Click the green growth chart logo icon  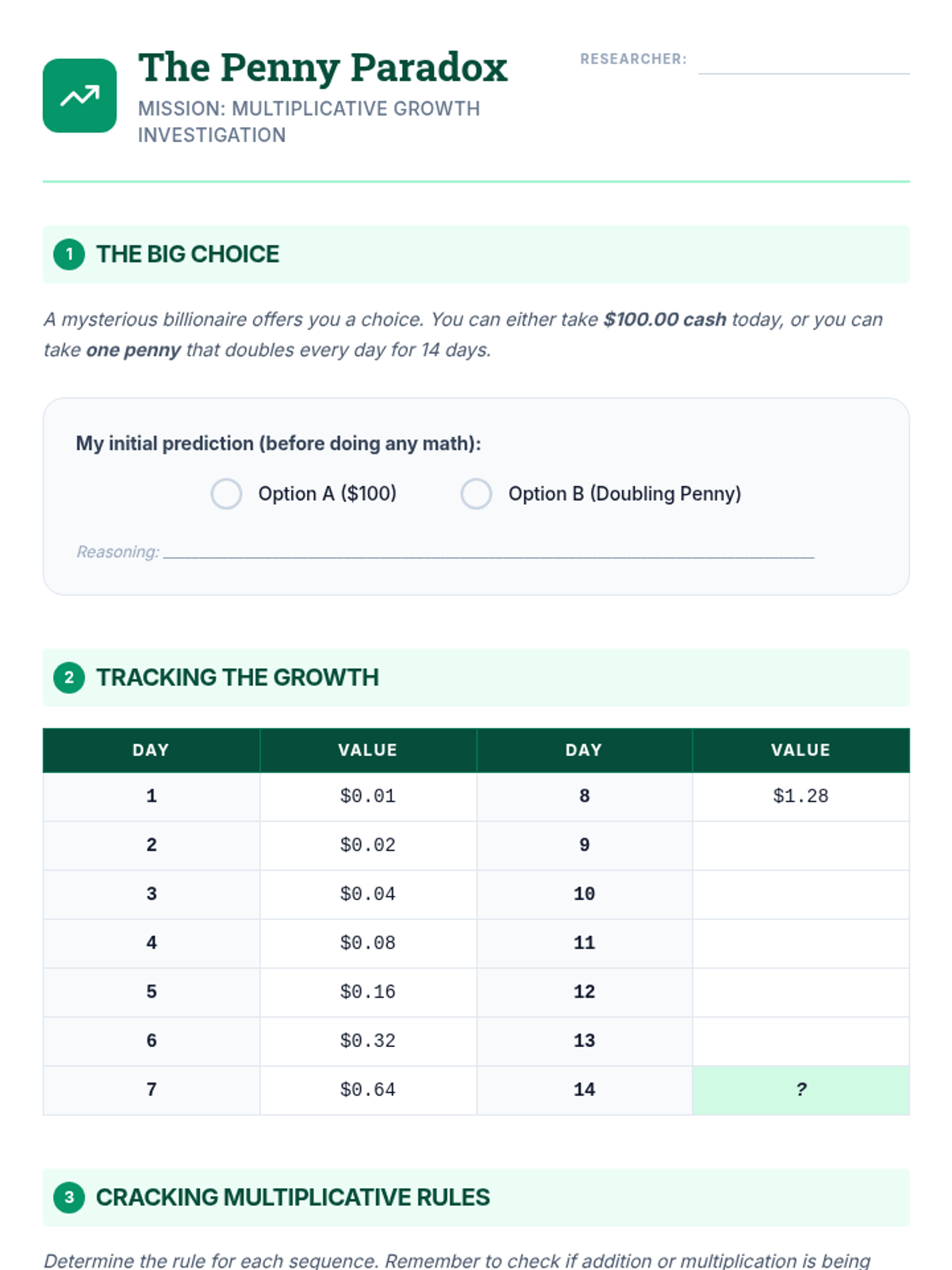[79, 95]
